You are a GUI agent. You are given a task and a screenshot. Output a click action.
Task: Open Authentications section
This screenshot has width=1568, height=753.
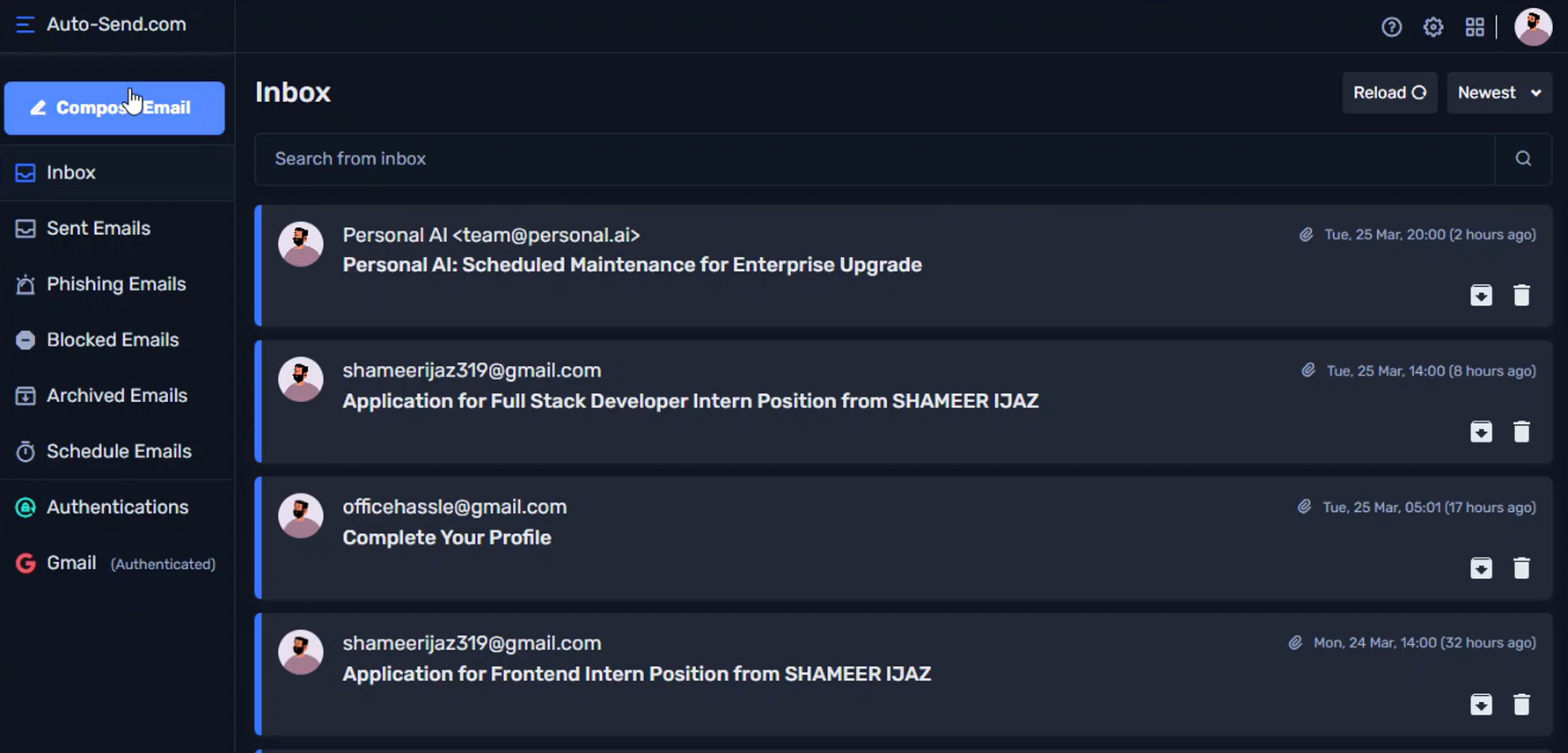117,507
